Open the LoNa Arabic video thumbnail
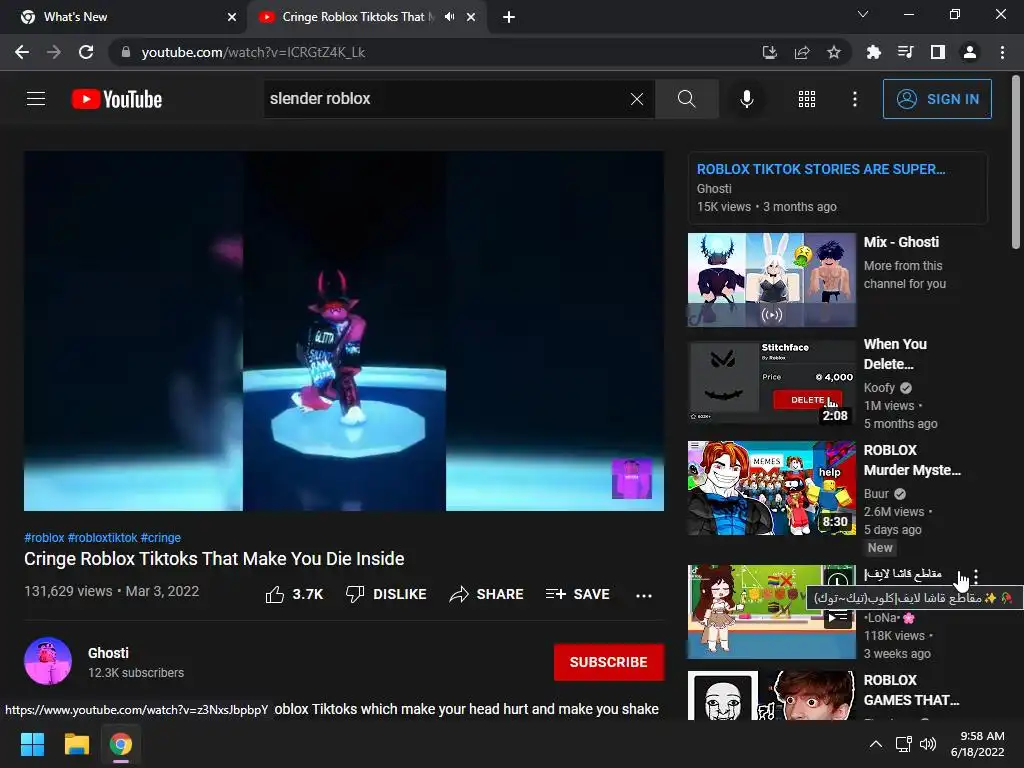This screenshot has width=1024, height=768. click(x=771, y=612)
